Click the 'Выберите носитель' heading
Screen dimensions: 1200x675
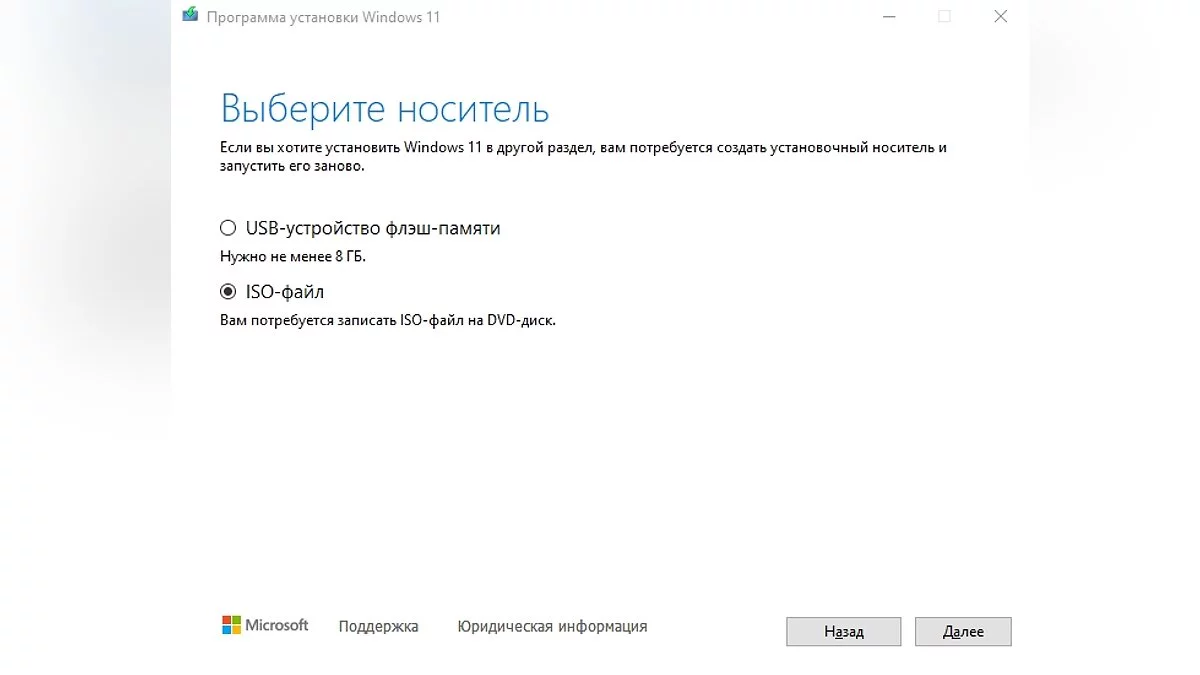tap(385, 108)
